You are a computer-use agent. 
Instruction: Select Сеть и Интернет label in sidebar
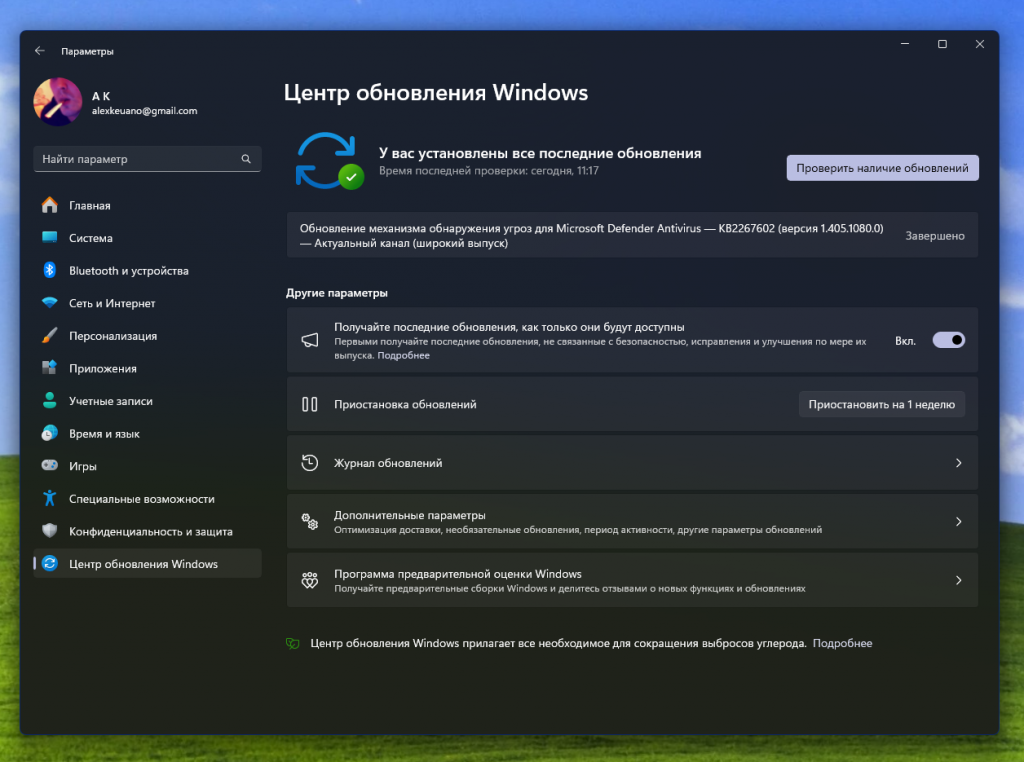click(x=112, y=304)
